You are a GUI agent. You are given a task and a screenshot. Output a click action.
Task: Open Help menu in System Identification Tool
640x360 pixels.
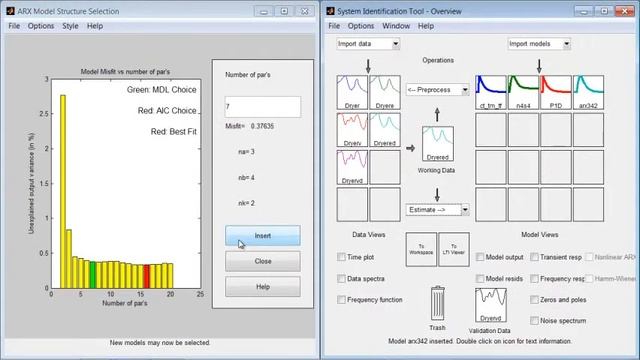pos(426,26)
